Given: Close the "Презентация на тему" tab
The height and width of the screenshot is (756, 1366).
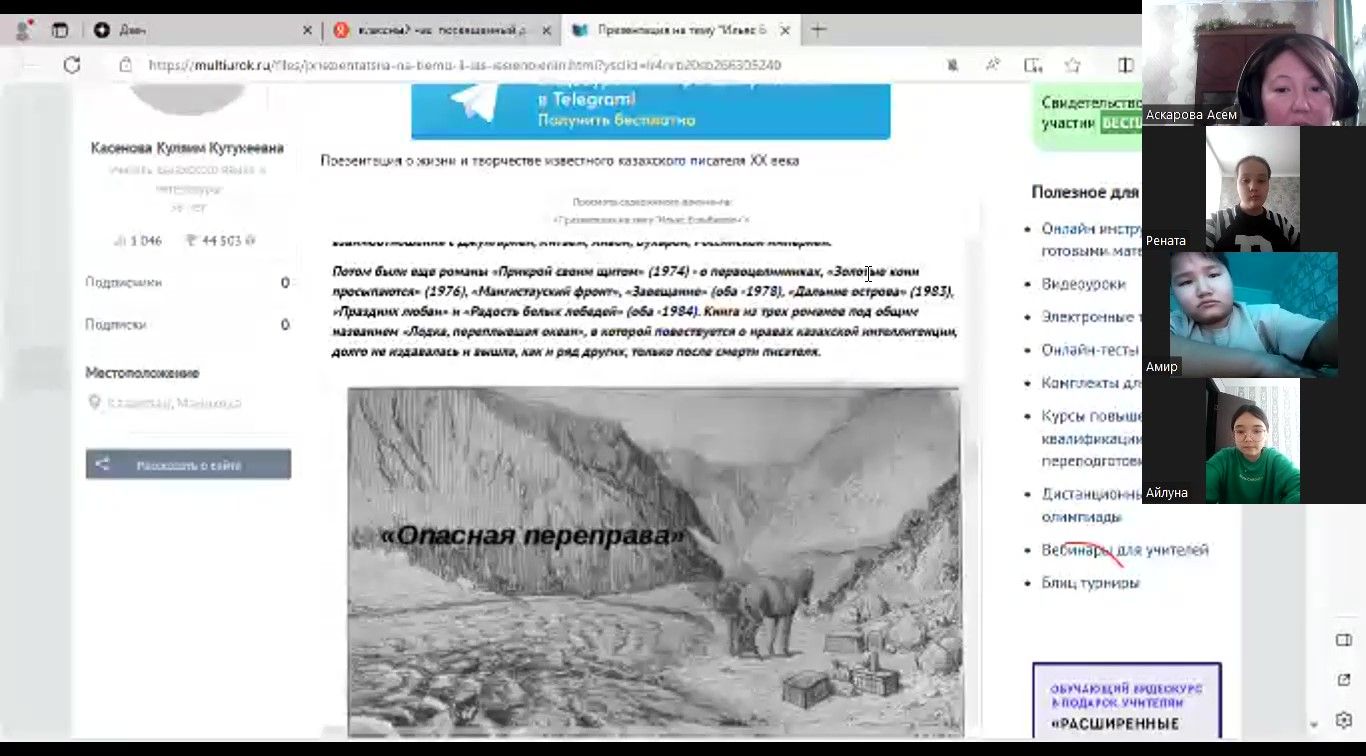Looking at the screenshot, I should click(x=785, y=30).
